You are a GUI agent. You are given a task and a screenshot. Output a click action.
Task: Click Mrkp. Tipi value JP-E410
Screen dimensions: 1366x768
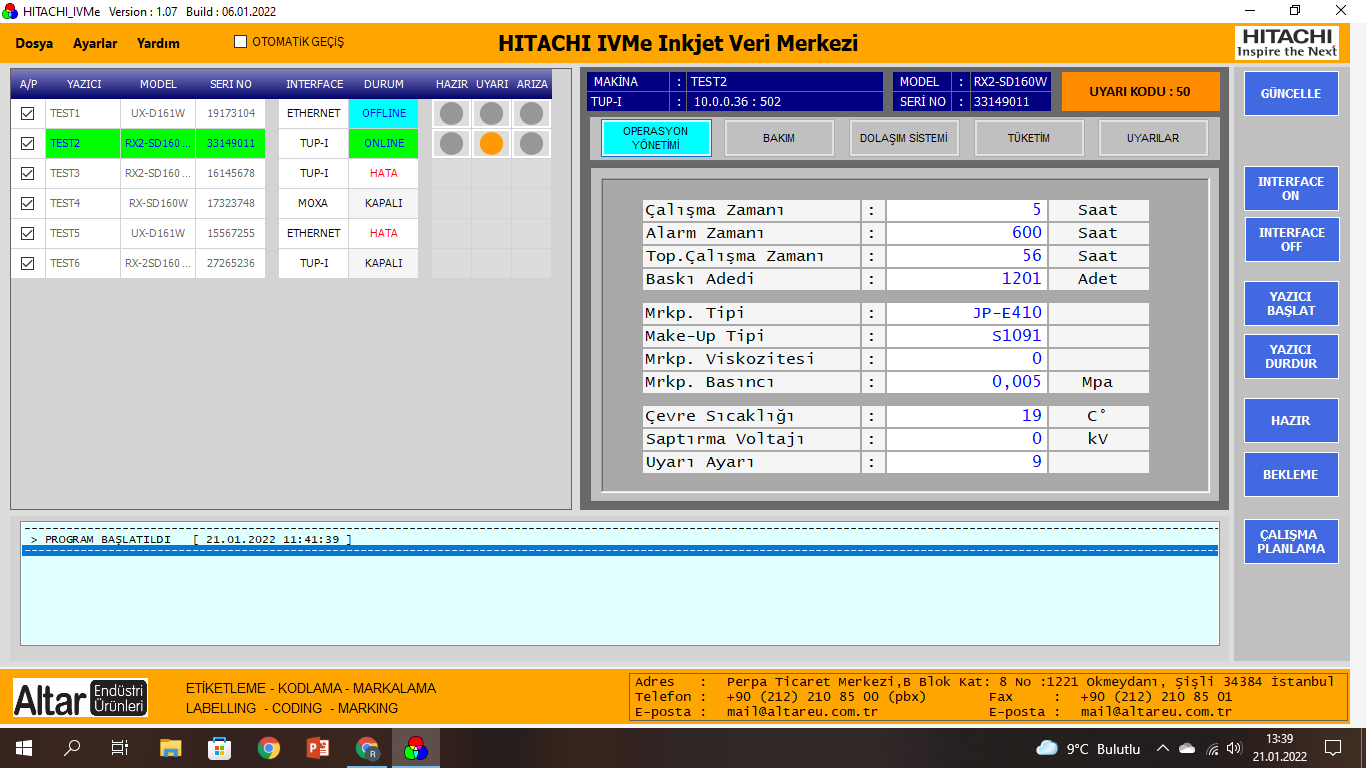(967, 313)
